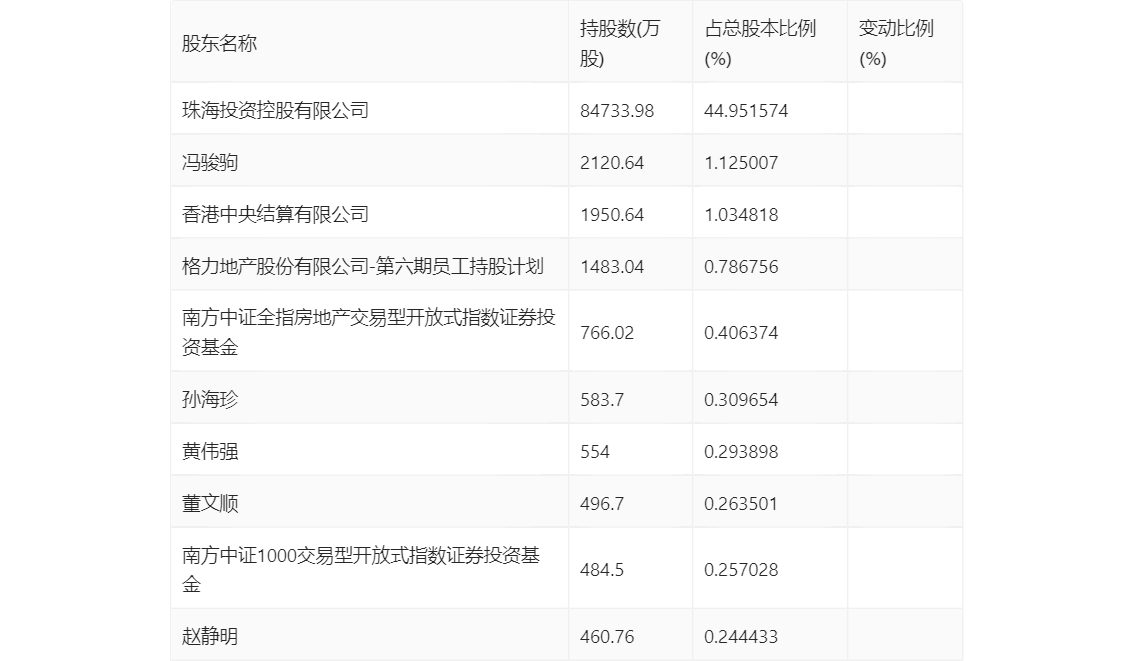Screen dimensions: 1134x661
Task: Click shareholding value 84733.98
Action: (617, 111)
